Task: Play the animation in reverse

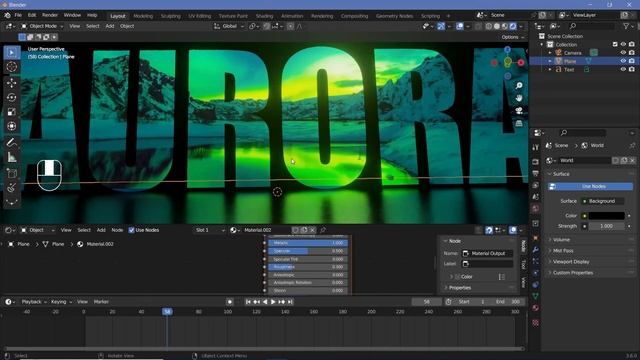Action: 265,302
